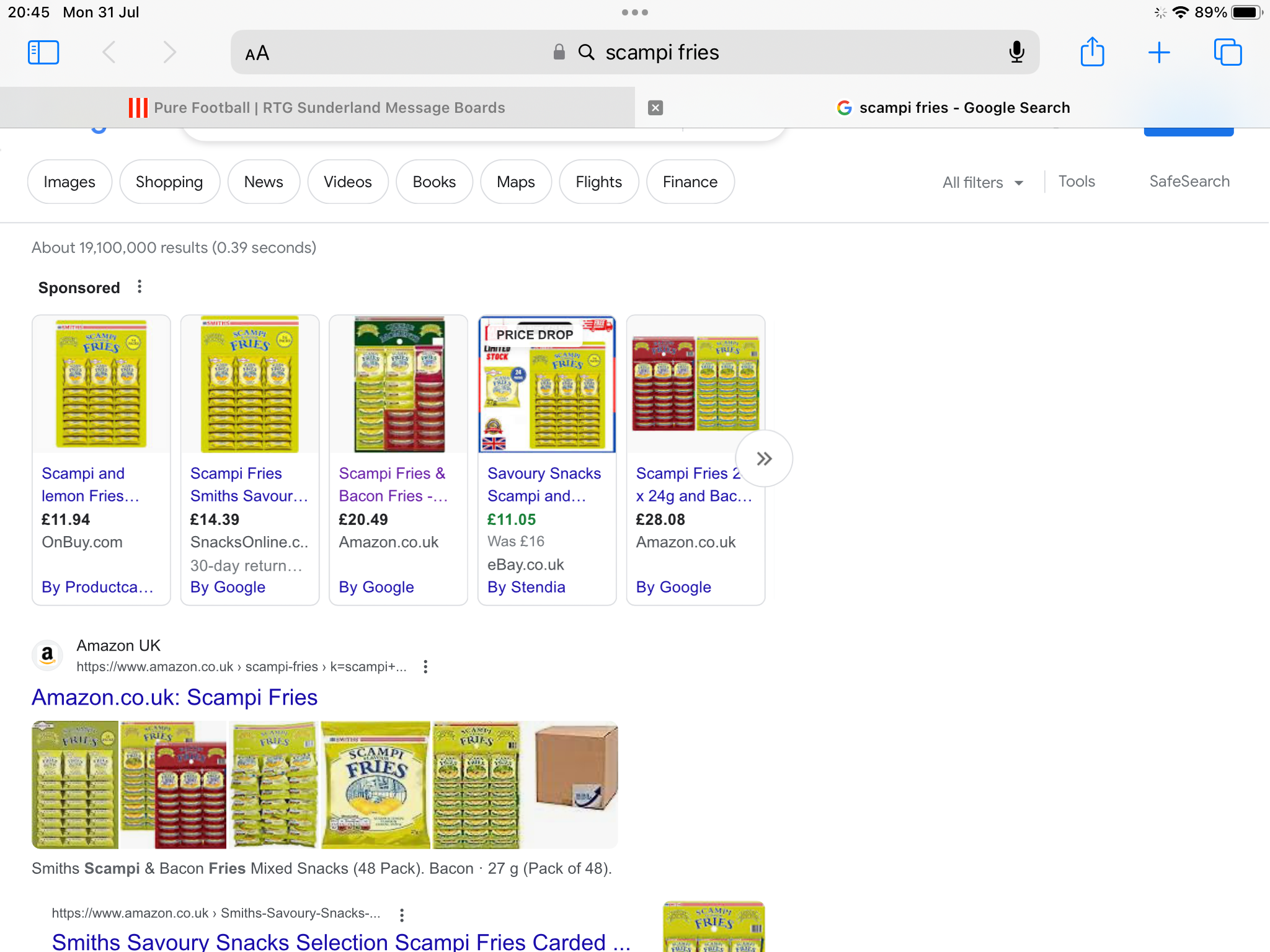Open Amazon UK result options menu
This screenshot has height=952, width=1270.
(x=425, y=667)
